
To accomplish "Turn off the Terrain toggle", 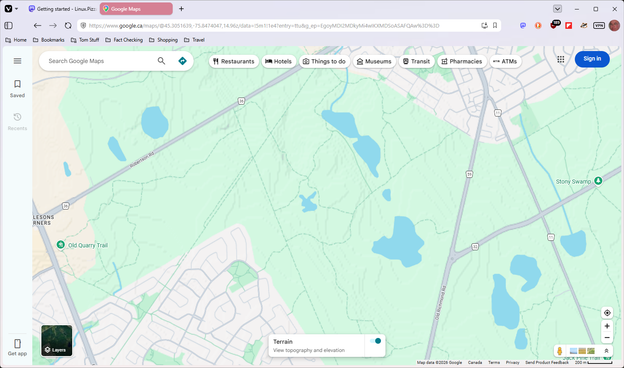I will (375, 341).
